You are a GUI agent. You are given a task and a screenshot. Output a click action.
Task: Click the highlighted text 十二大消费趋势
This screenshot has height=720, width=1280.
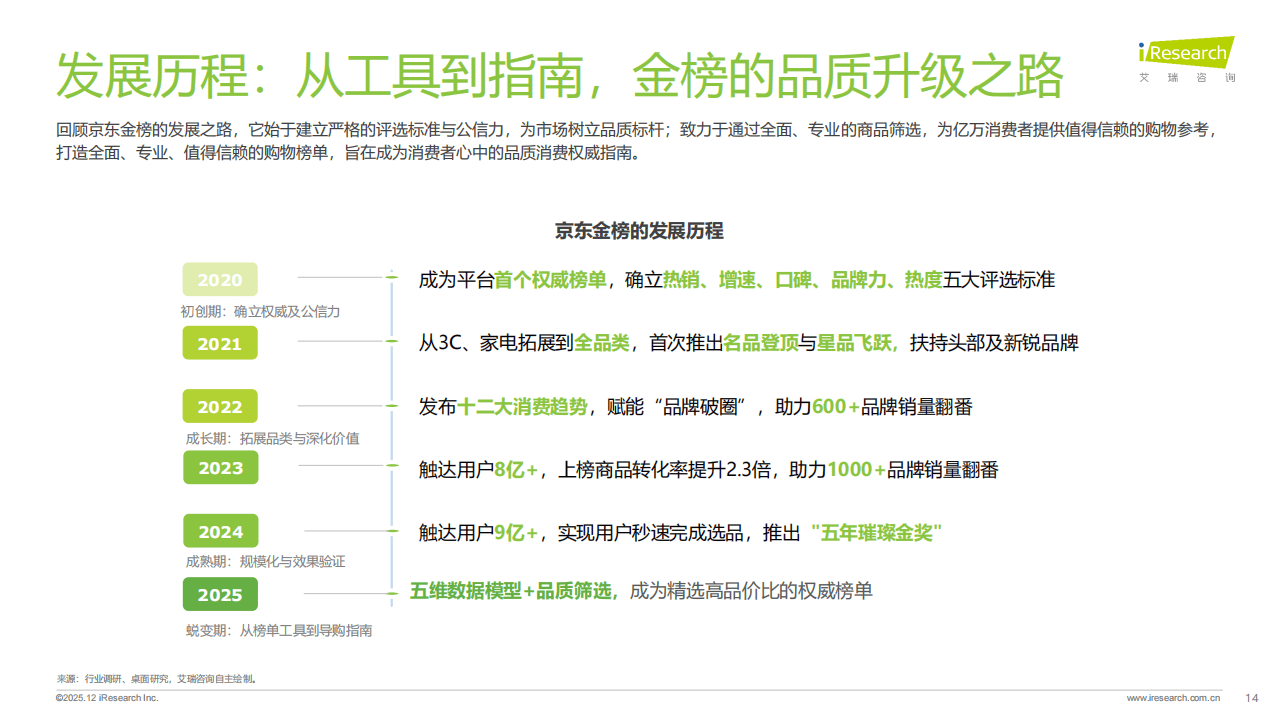[522, 407]
